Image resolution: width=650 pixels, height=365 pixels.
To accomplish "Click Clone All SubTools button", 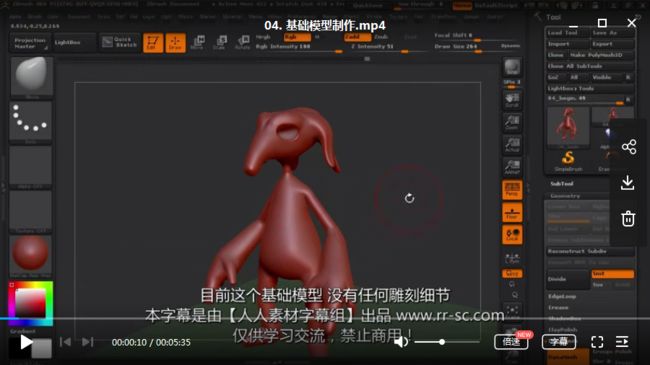I will pos(589,66).
